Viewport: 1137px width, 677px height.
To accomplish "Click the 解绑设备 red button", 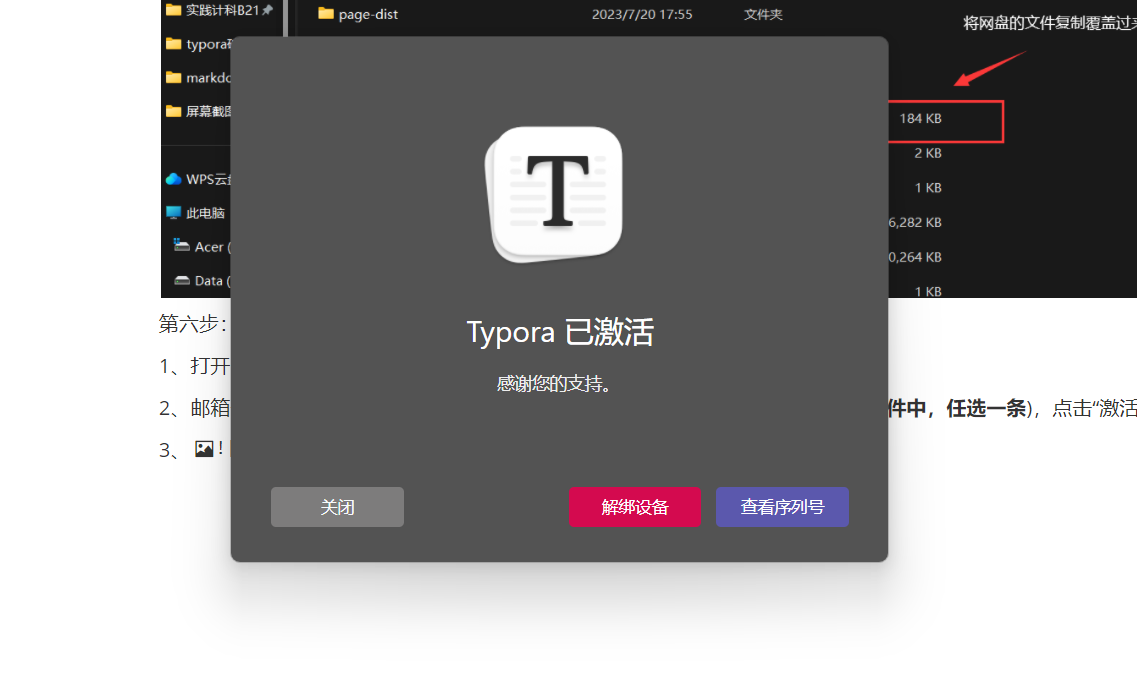I will coord(634,507).
